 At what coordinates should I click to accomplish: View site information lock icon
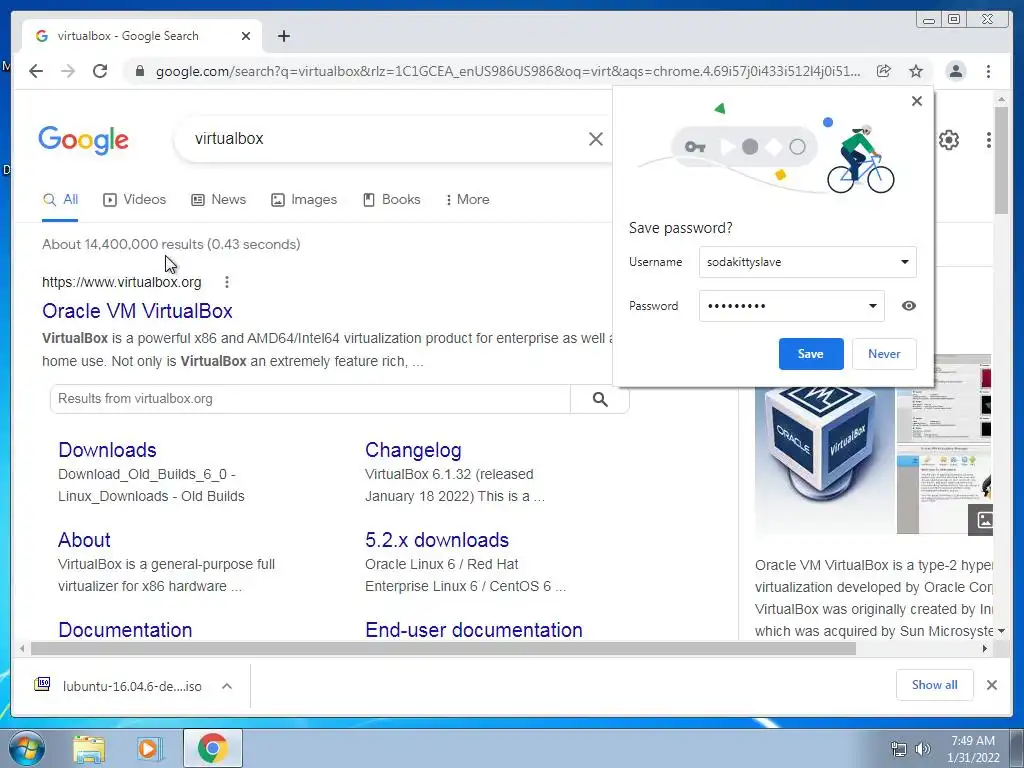[x=139, y=71]
